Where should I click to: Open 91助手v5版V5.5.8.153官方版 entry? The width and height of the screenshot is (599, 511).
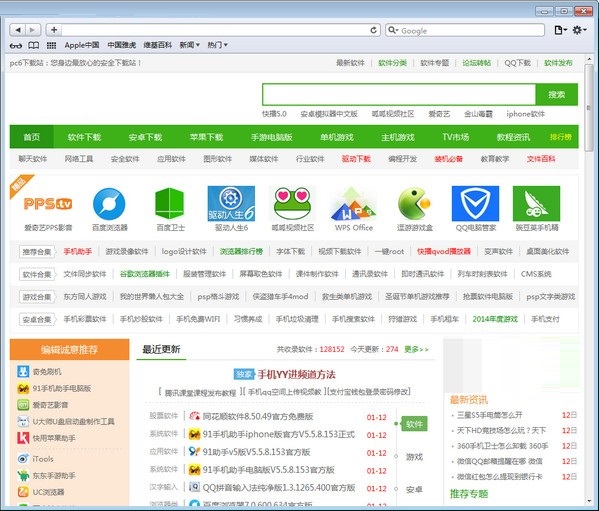[256, 452]
